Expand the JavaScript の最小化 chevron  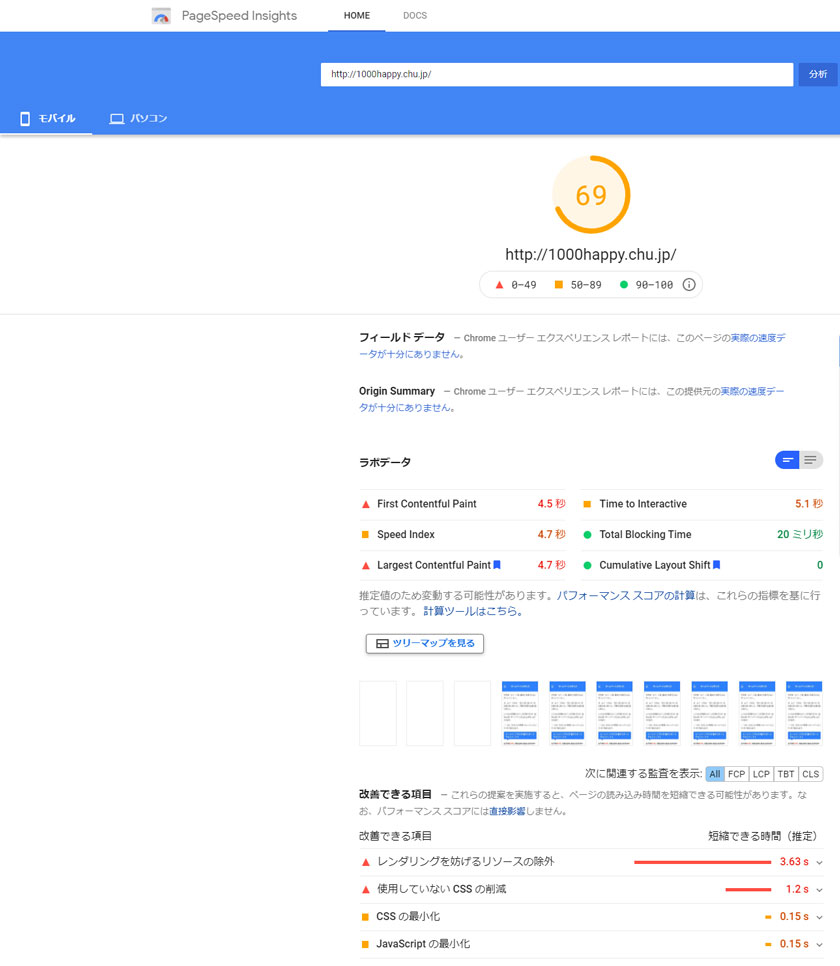(819, 944)
